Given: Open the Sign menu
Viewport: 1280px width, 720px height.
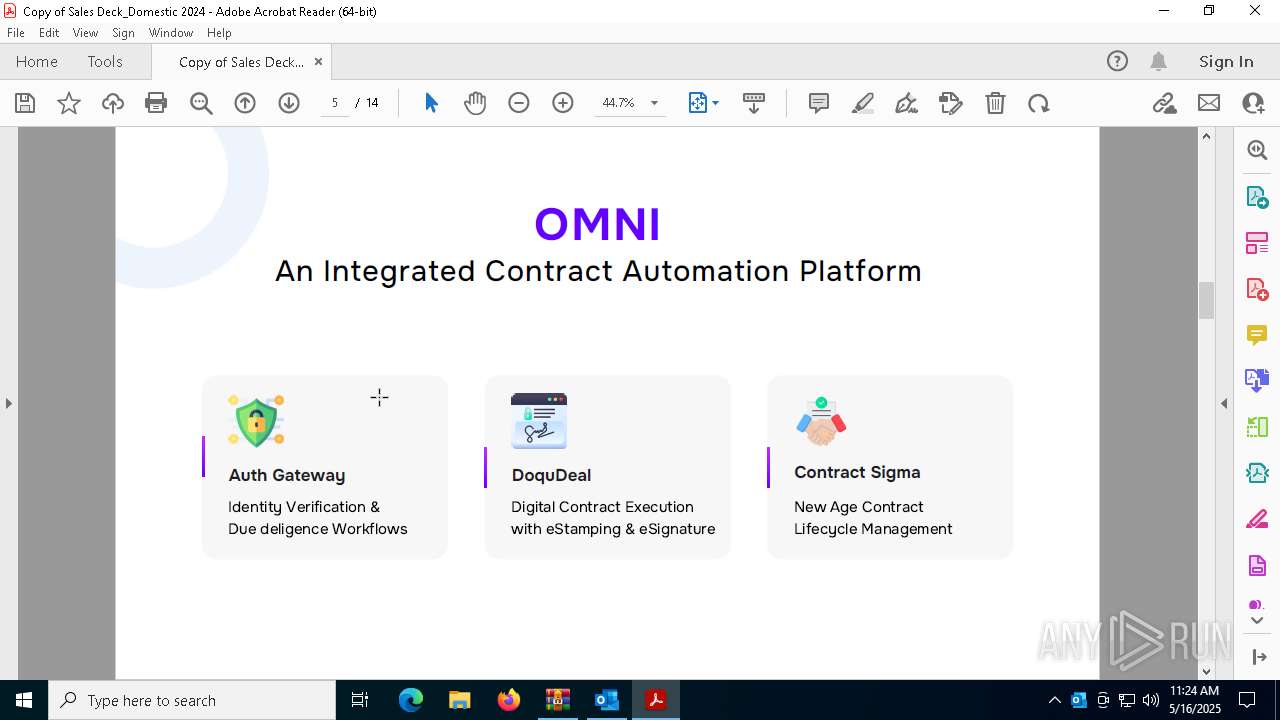Looking at the screenshot, I should point(124,33).
